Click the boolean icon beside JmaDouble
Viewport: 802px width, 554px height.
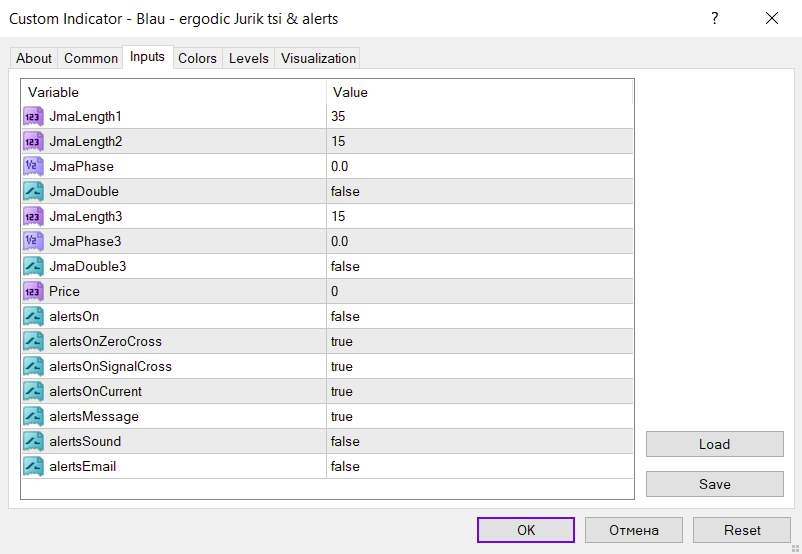coord(33,191)
